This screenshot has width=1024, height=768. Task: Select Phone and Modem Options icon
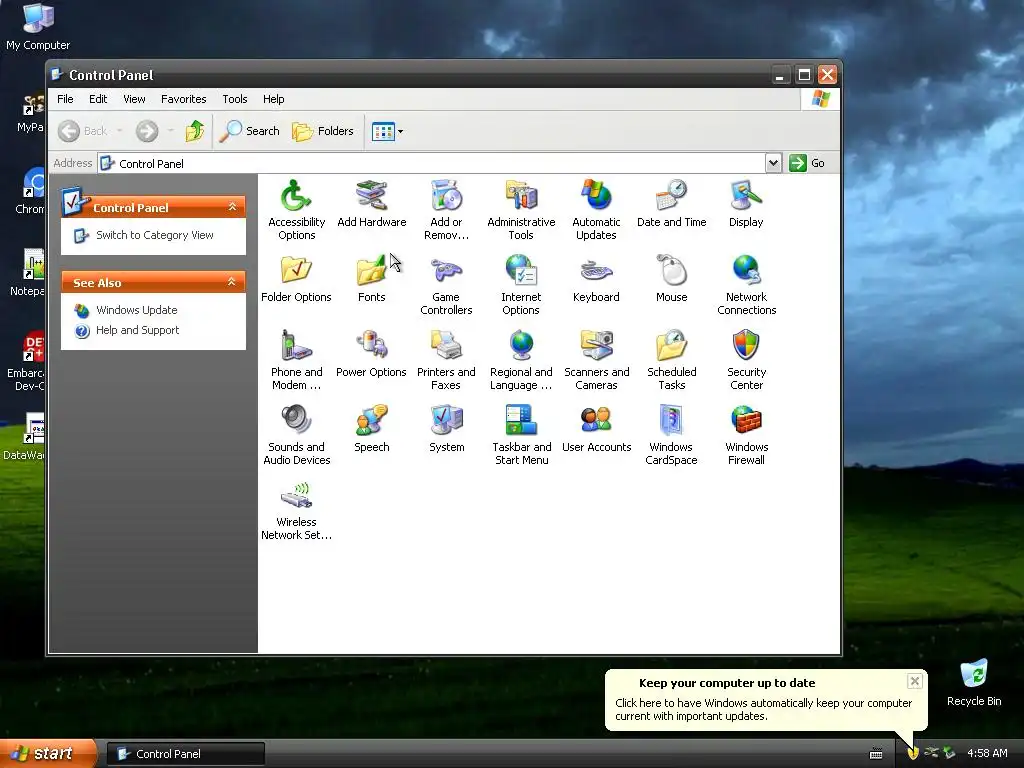pyautogui.click(x=296, y=360)
